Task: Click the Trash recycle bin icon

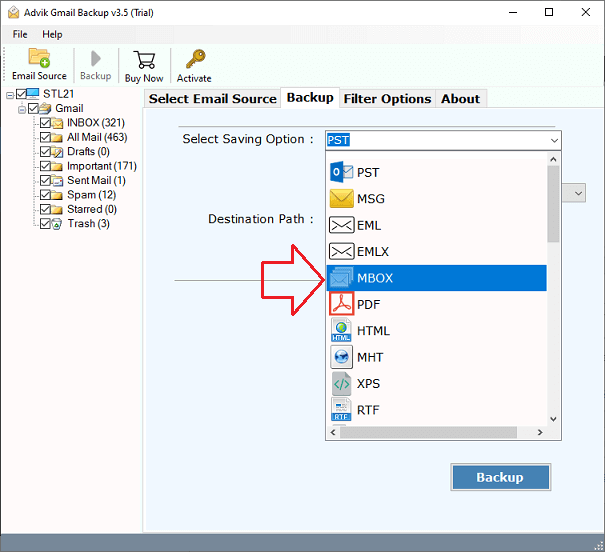Action: pos(57,224)
